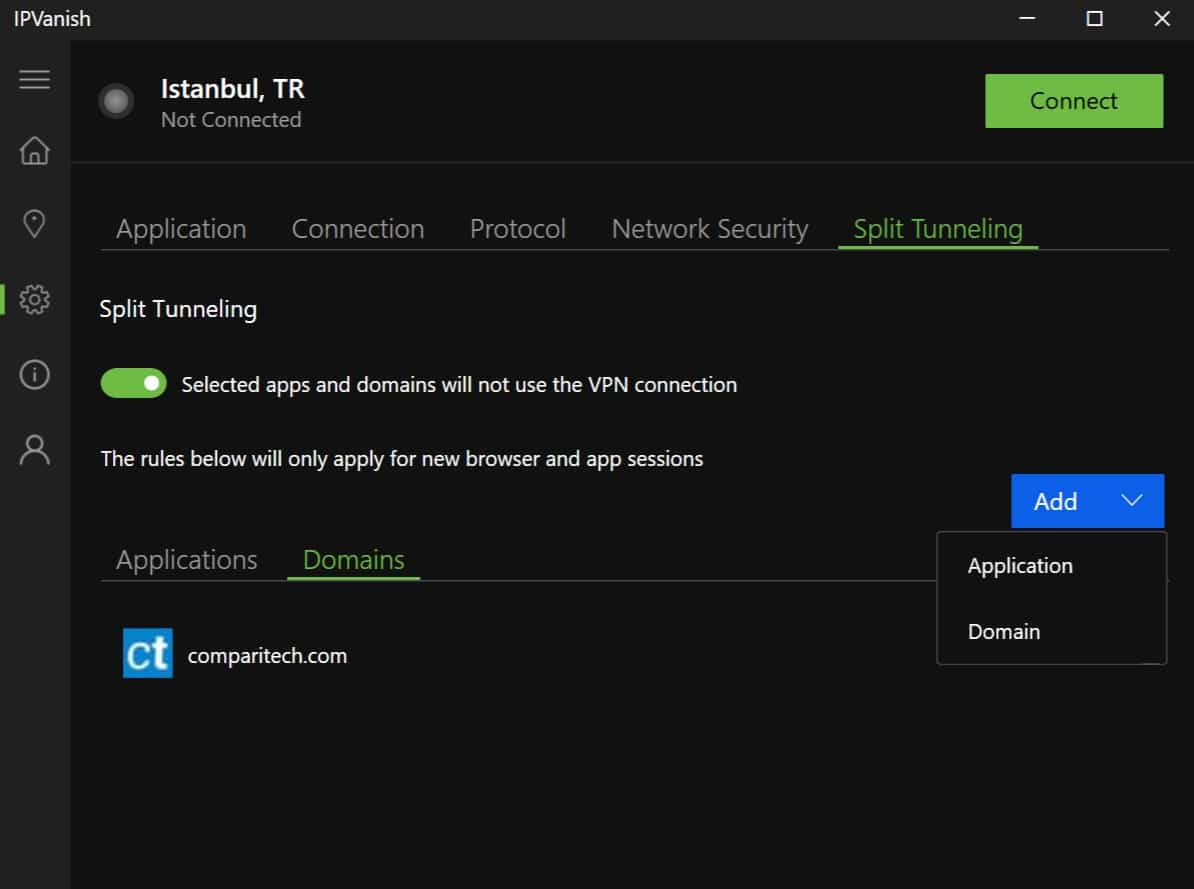Disable the Split Tunneling toggle switch

(x=133, y=383)
